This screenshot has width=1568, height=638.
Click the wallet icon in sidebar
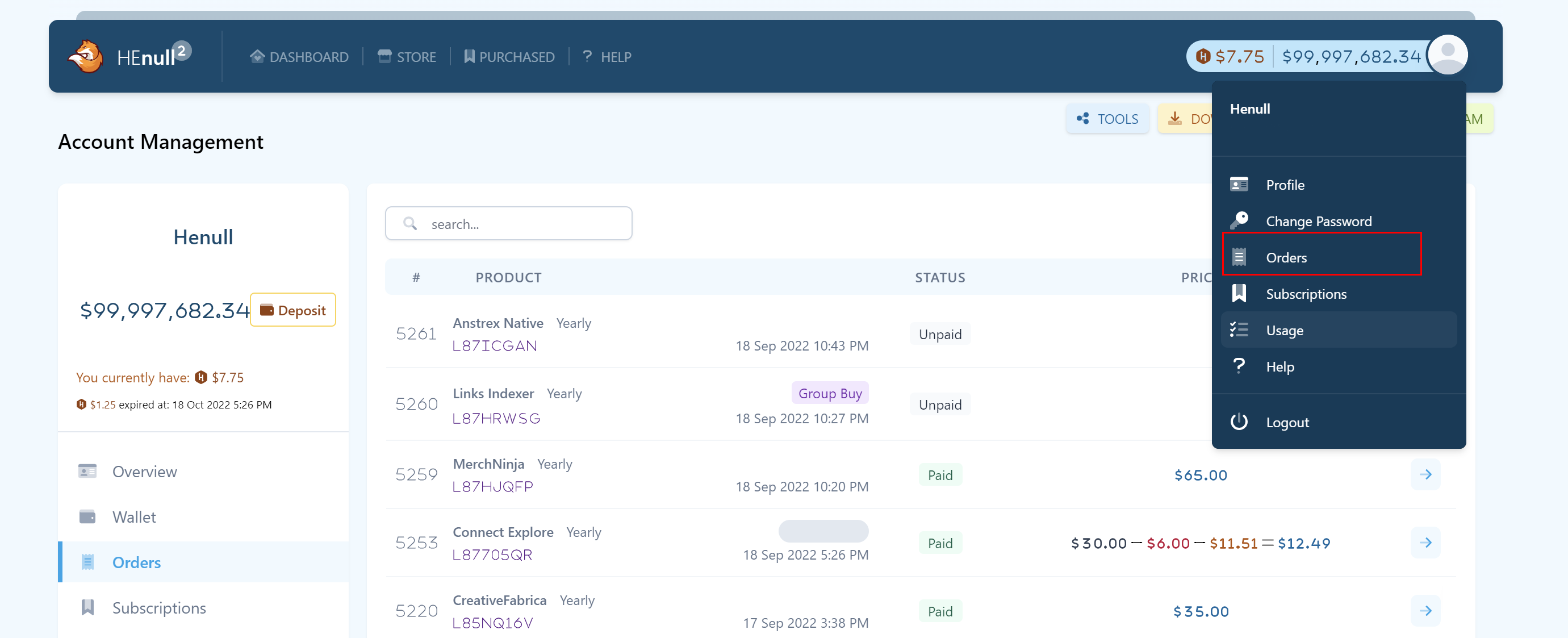click(x=87, y=517)
